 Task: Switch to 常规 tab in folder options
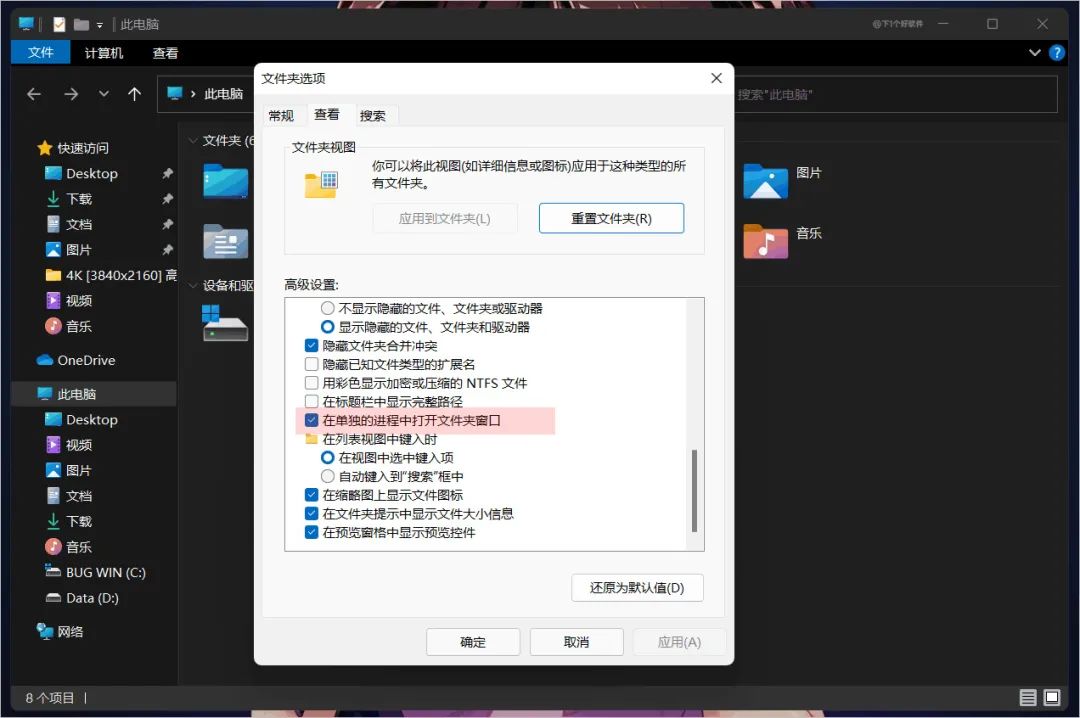tap(281, 115)
